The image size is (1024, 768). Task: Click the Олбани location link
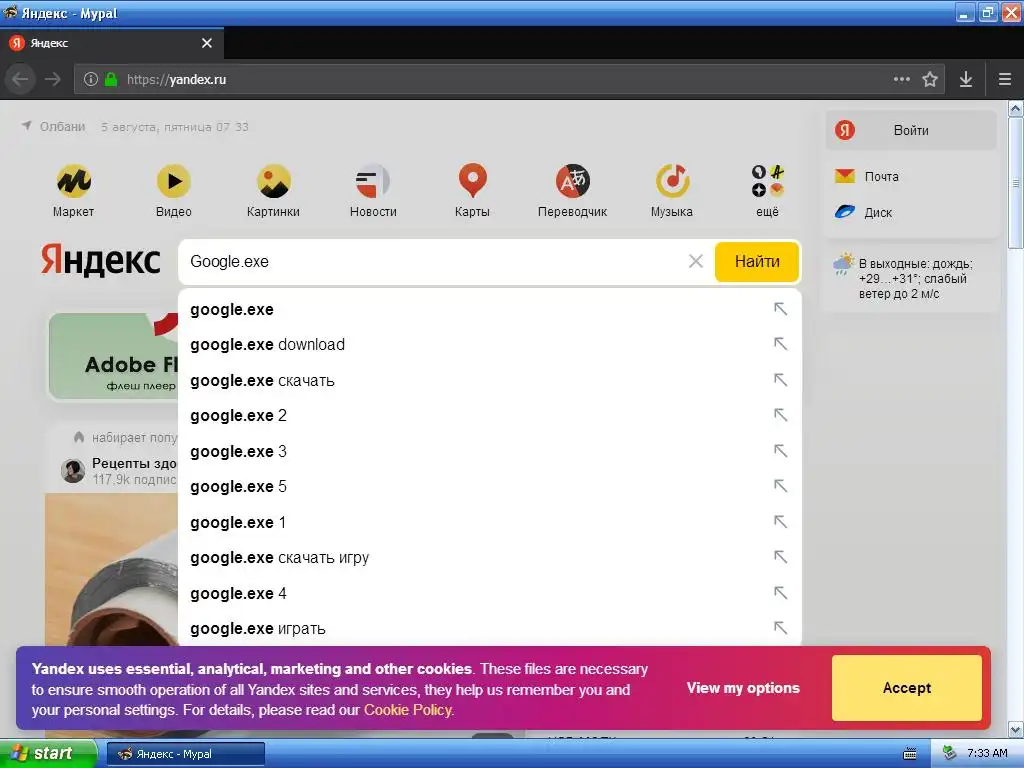(x=62, y=127)
